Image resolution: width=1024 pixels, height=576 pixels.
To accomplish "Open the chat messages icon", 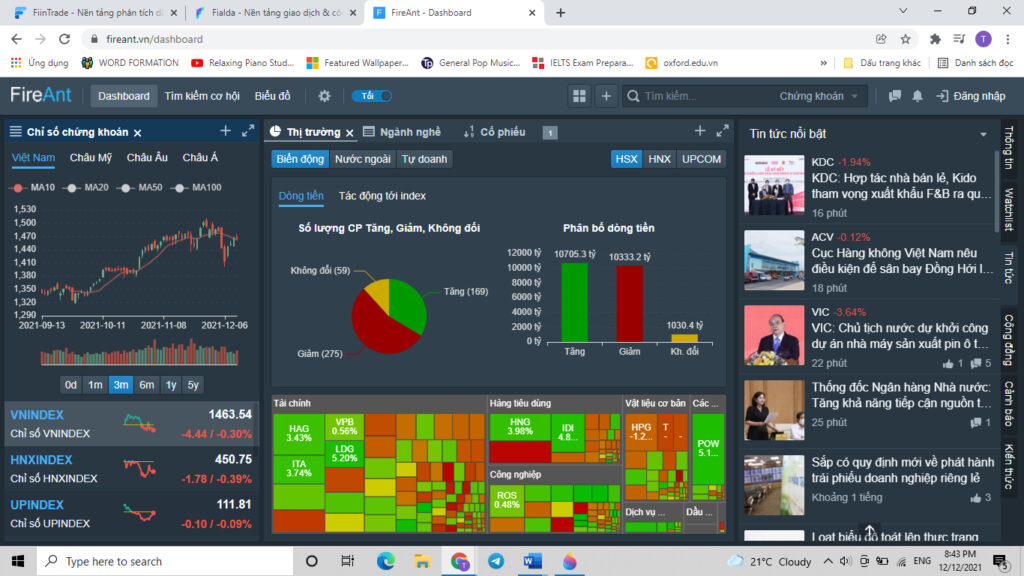I will coord(895,96).
